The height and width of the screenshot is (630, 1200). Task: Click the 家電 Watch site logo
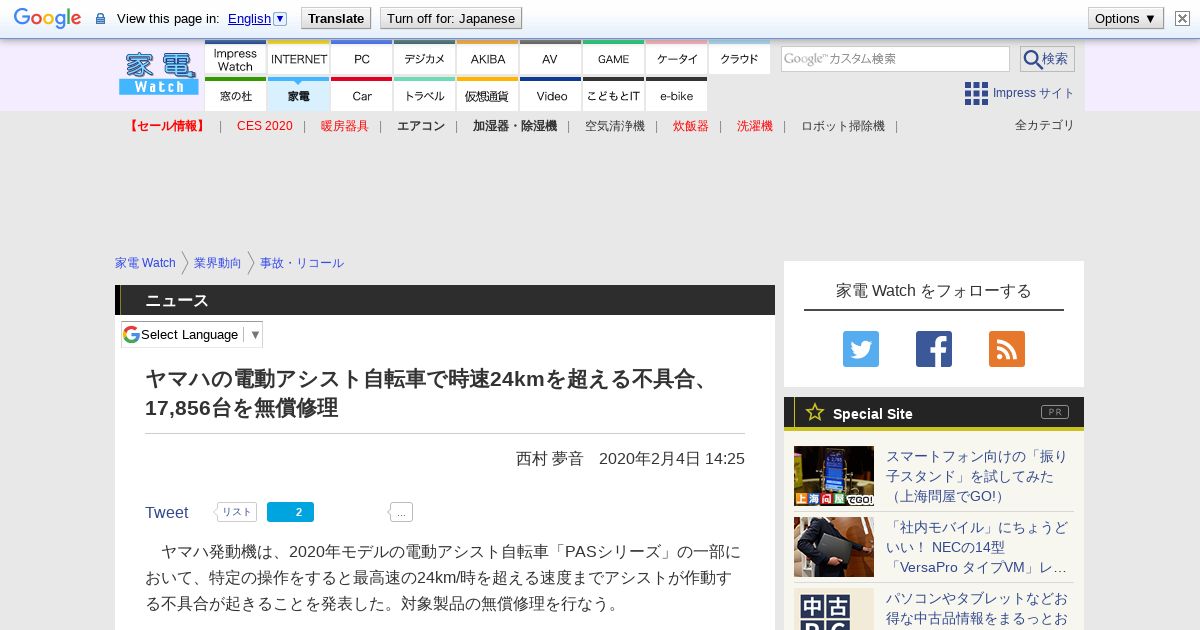pos(159,74)
